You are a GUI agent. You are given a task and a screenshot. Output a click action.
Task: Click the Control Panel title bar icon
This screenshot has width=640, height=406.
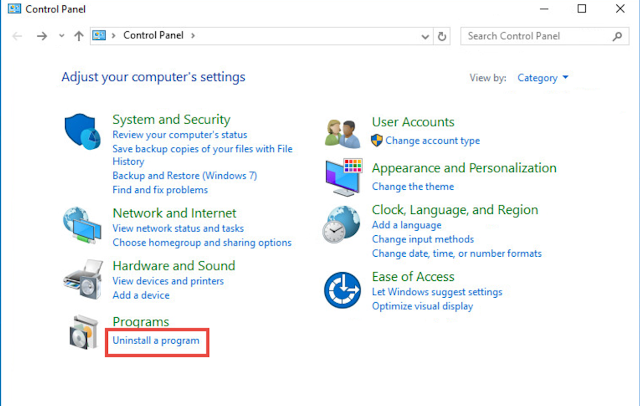[14, 9]
